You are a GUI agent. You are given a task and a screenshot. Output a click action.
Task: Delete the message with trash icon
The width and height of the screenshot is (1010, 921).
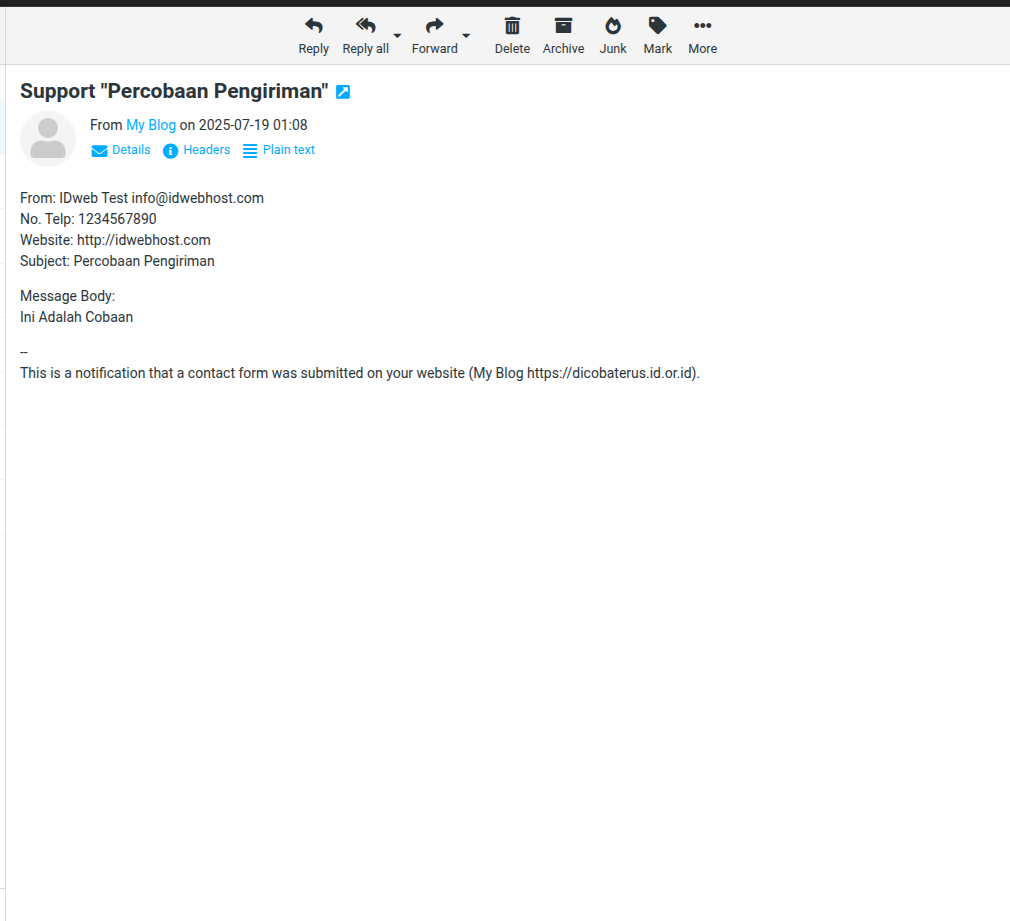coord(512,26)
